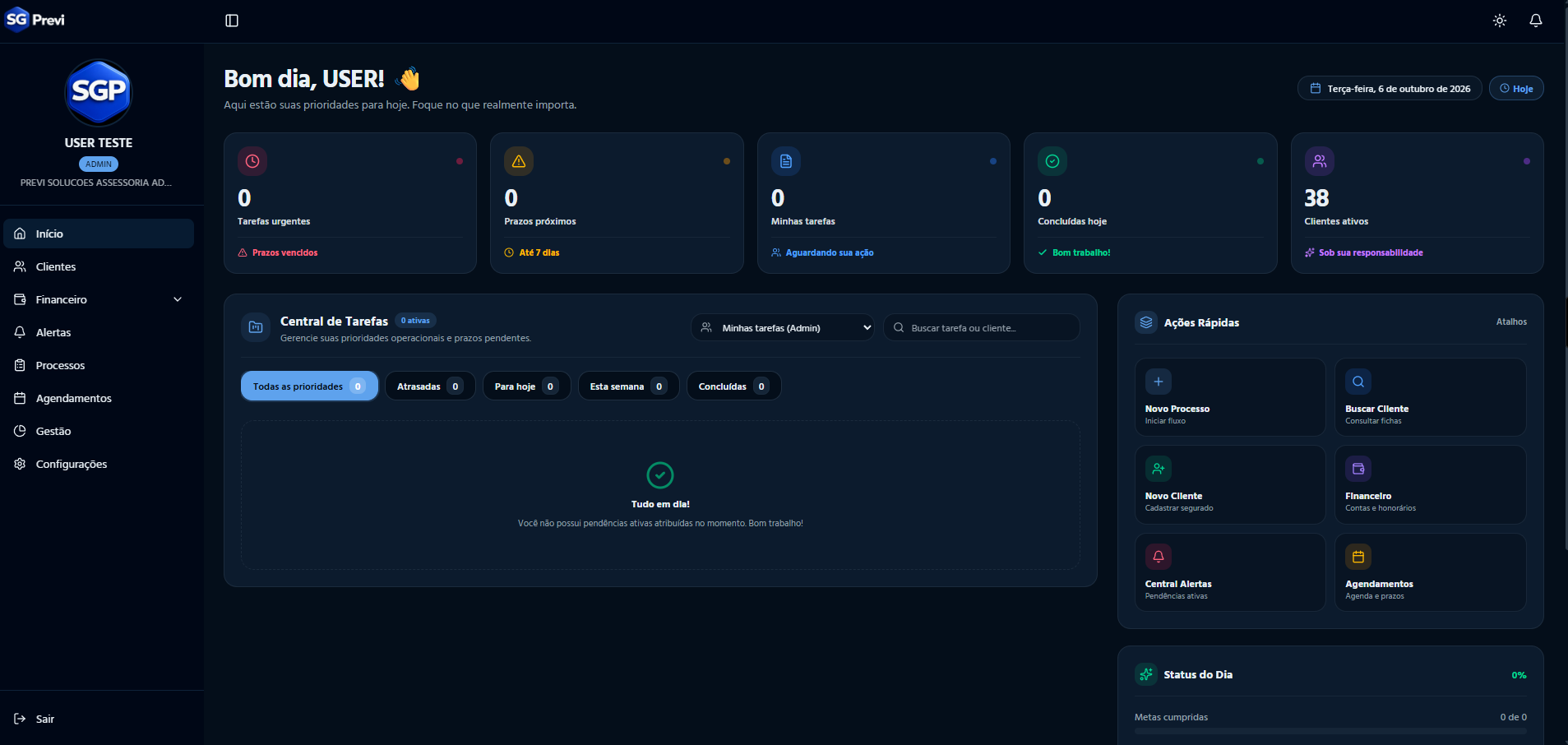Open Buscar Cliente quick action
This screenshot has width=1568, height=745.
tap(1430, 397)
